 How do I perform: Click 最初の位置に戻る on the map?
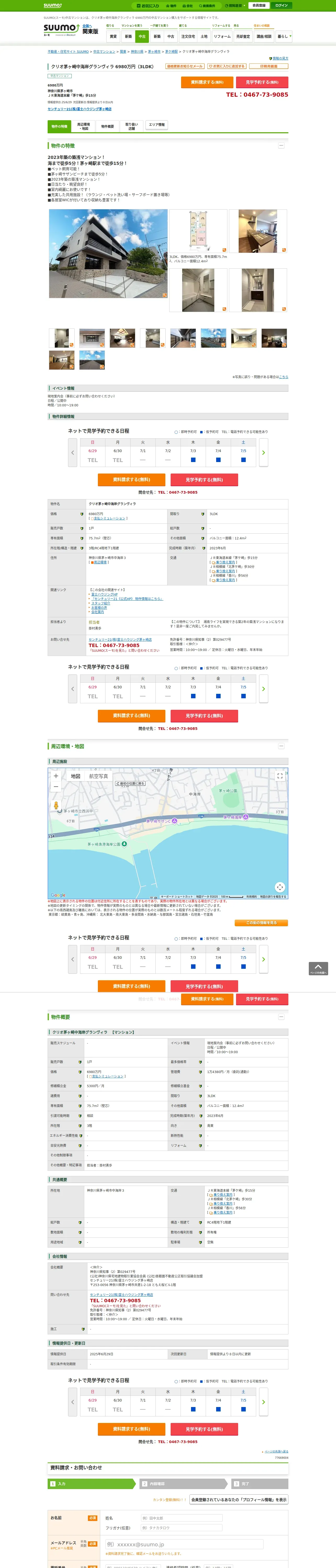131,783
